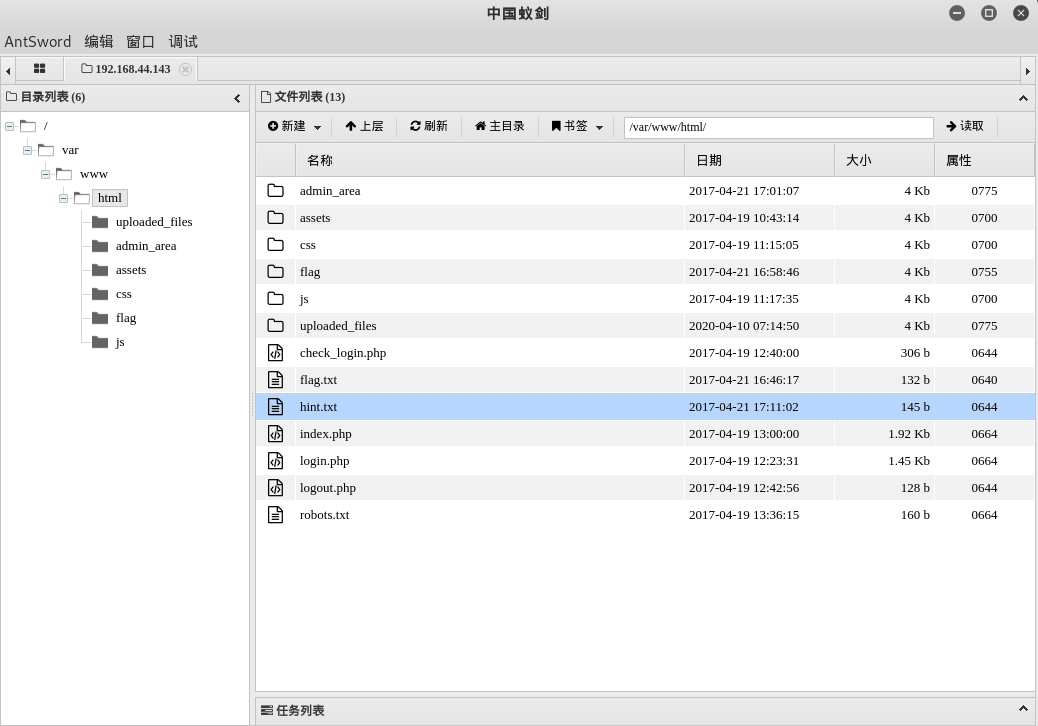Select uploaded_files folder icon in tree
This screenshot has height=726, width=1038.
100,222
